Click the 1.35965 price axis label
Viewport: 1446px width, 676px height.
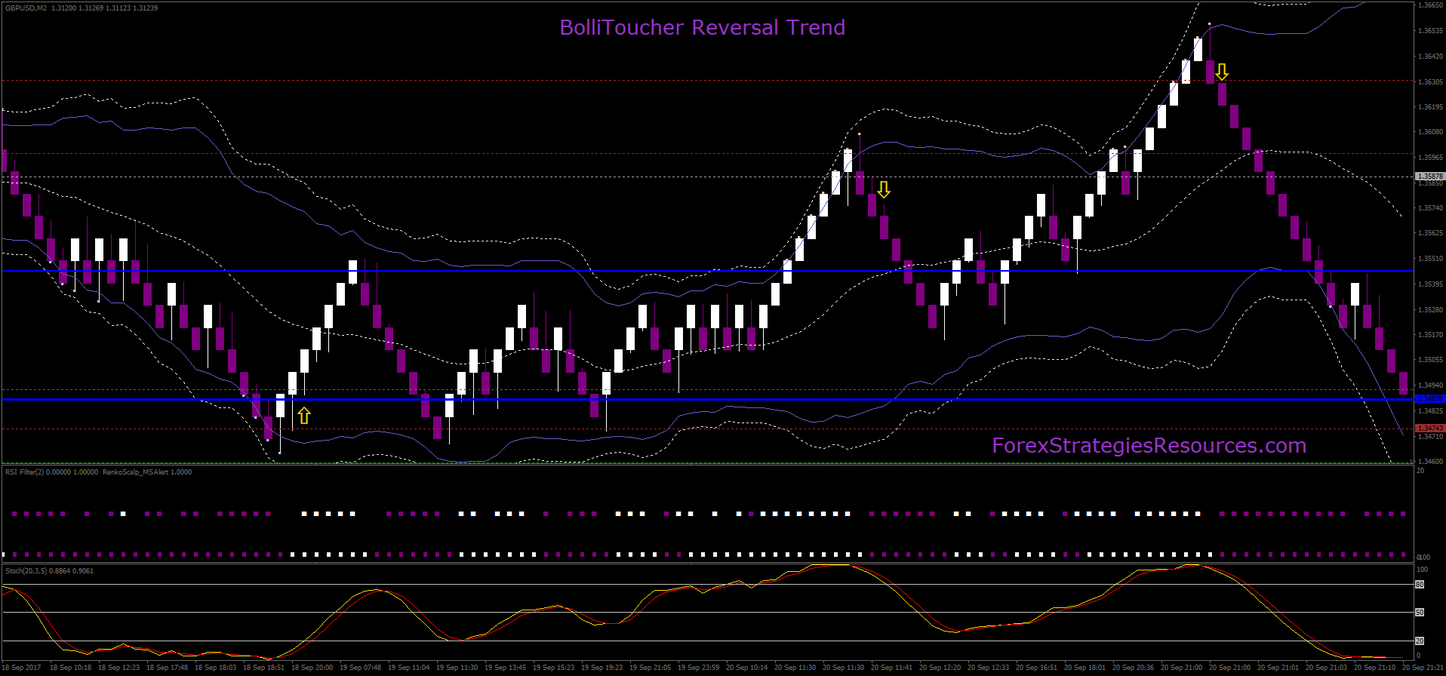click(1430, 157)
